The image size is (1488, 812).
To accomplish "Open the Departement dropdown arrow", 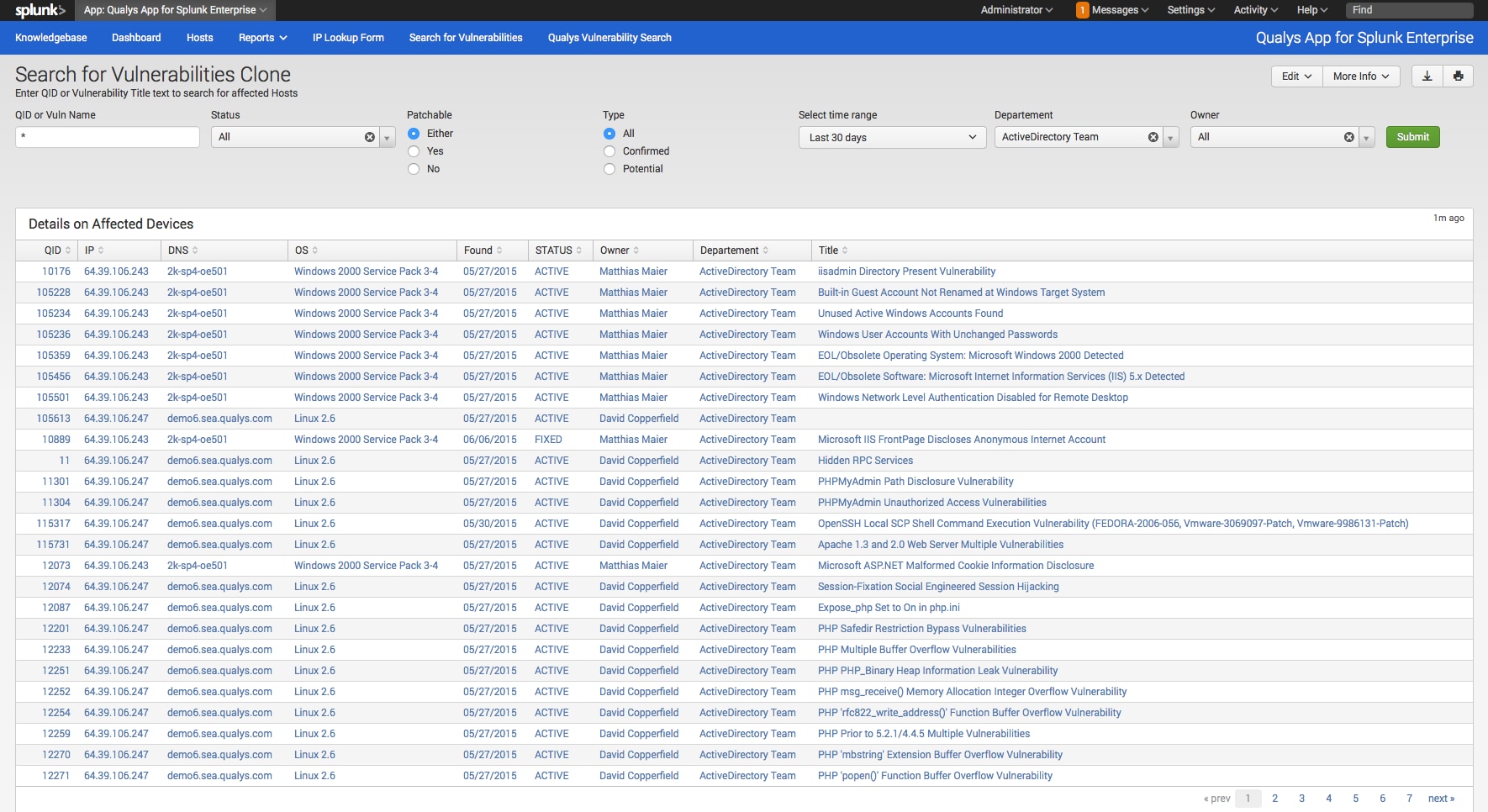I will click(x=1171, y=137).
